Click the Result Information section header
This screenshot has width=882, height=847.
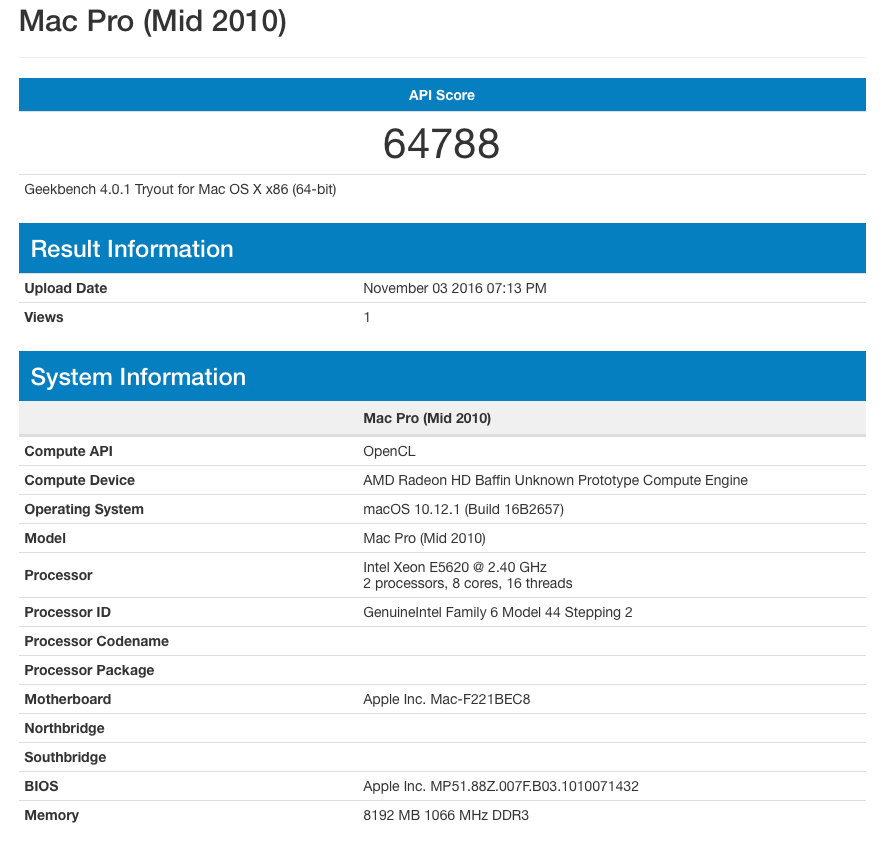[x=442, y=248]
